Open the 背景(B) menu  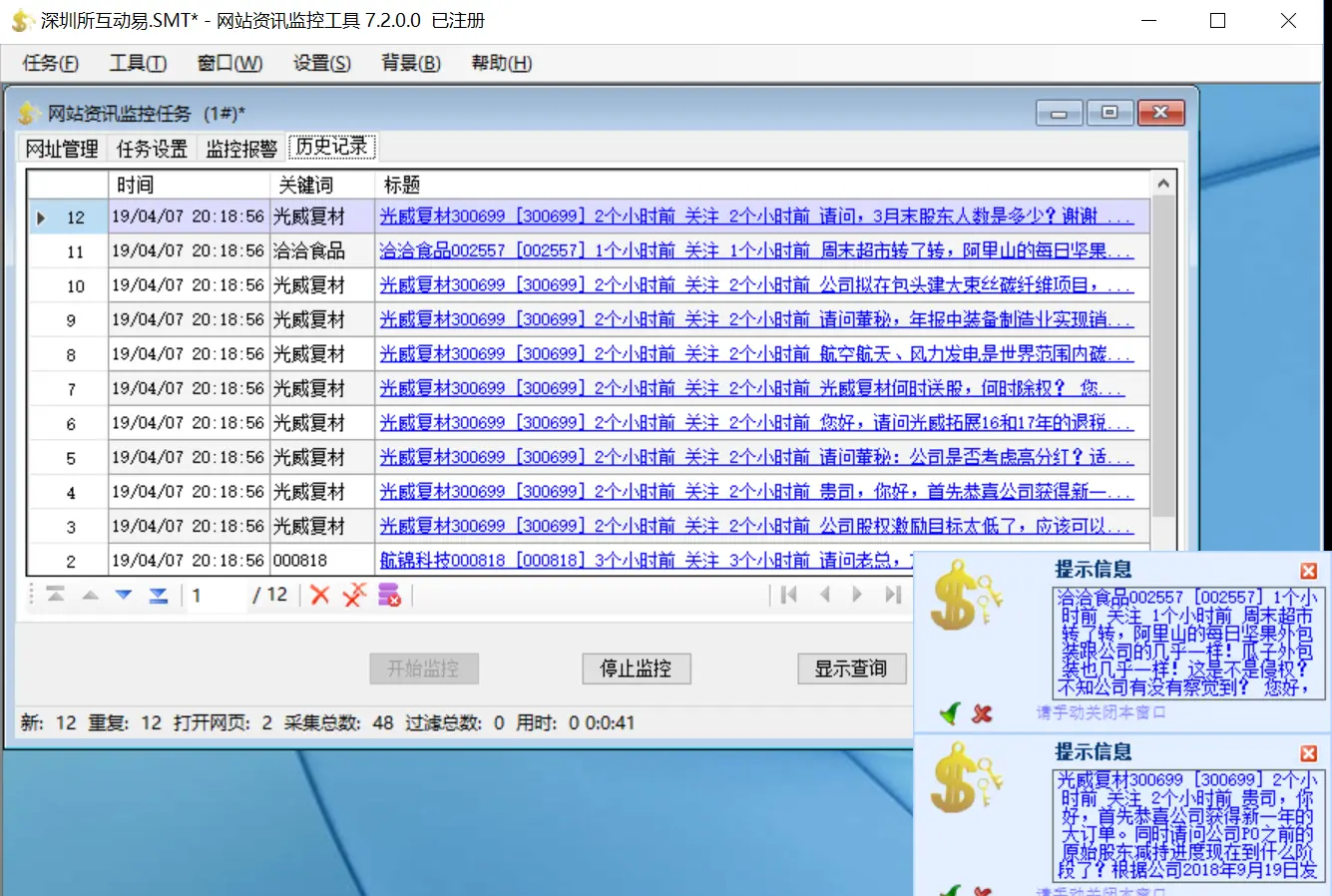(x=411, y=63)
